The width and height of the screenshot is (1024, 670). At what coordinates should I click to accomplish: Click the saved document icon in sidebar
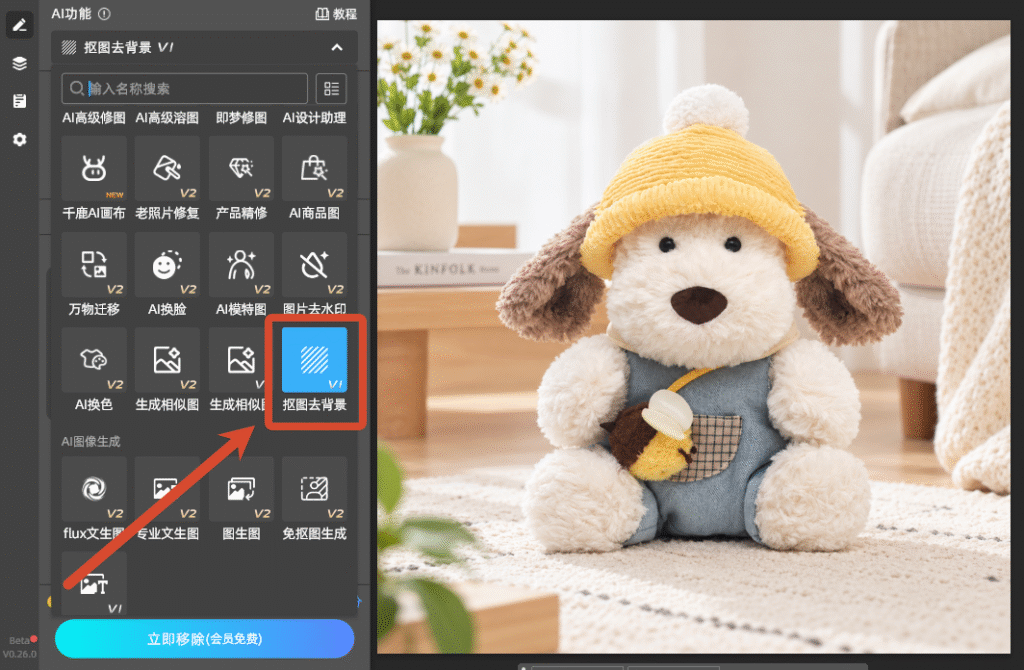coord(20,101)
